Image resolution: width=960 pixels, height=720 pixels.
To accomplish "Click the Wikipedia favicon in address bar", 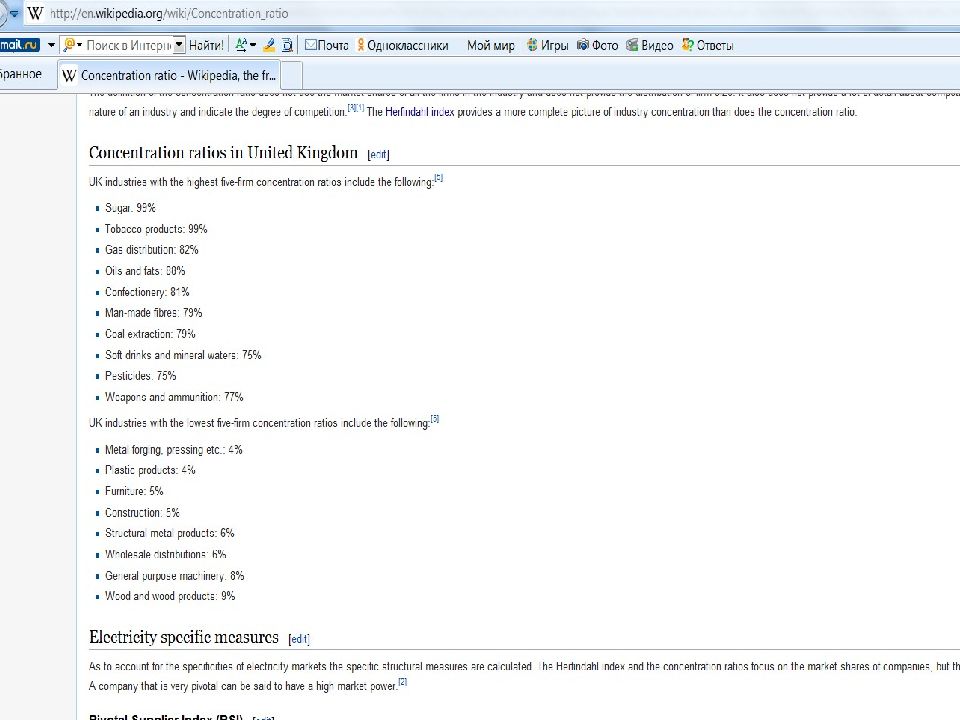I will (36, 13).
